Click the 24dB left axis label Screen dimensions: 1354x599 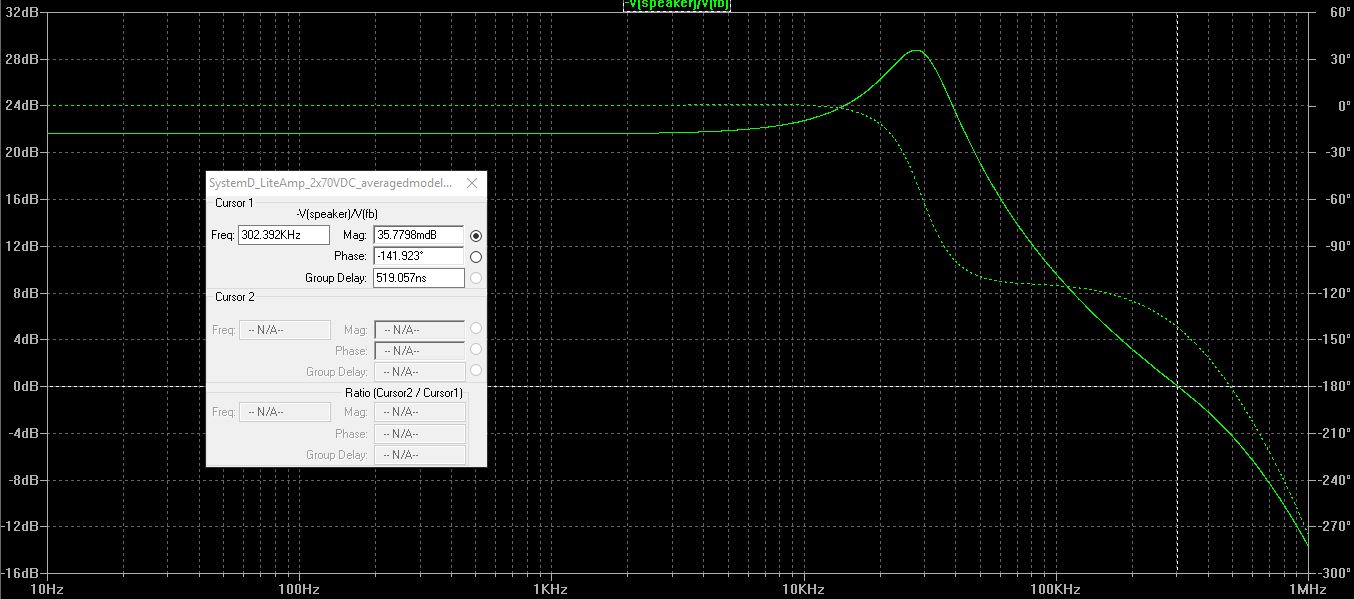point(20,105)
